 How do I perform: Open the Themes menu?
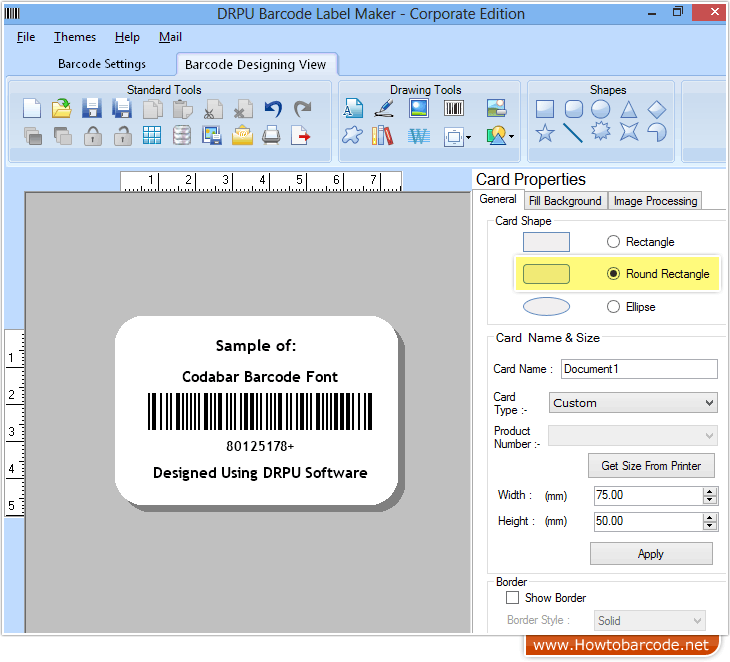pos(74,37)
